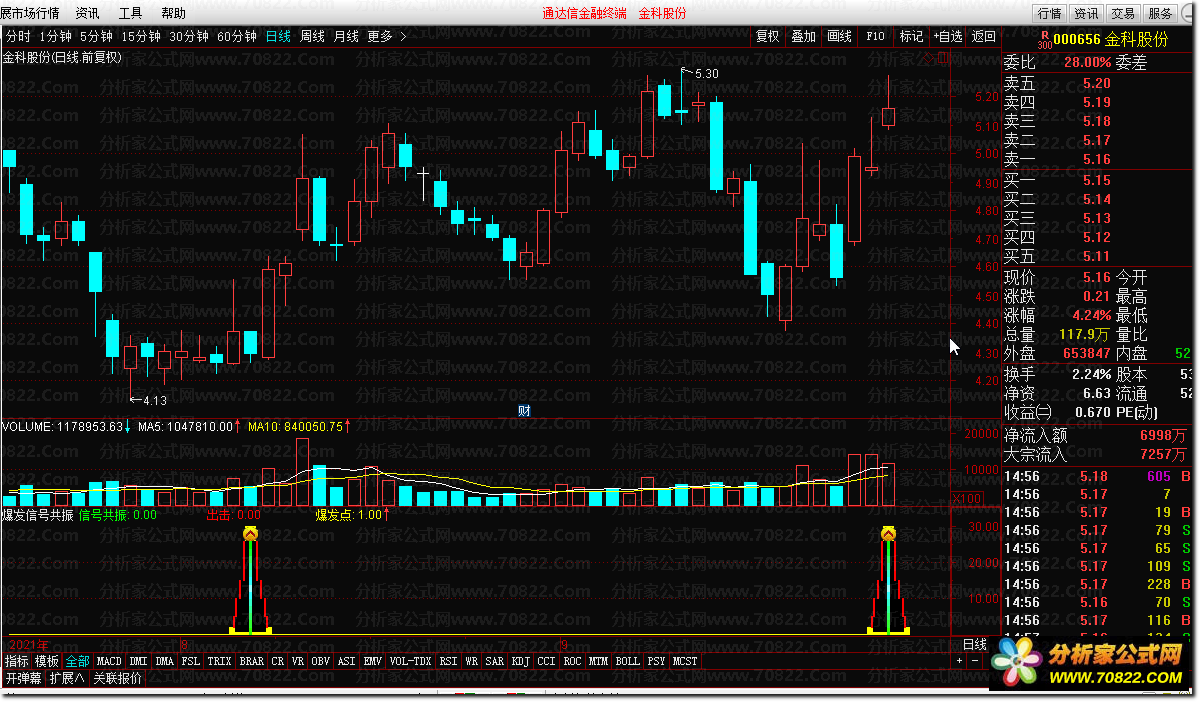The width and height of the screenshot is (1201, 702).
Task: Switch to the 30分钟 period tab
Action: [189, 36]
